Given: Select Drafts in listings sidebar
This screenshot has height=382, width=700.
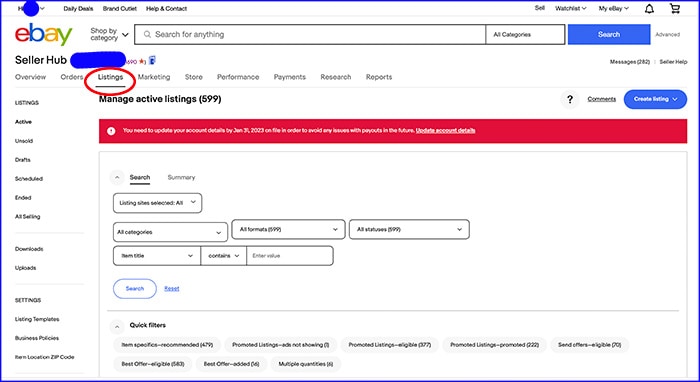Looking at the screenshot, I should coord(23,160).
